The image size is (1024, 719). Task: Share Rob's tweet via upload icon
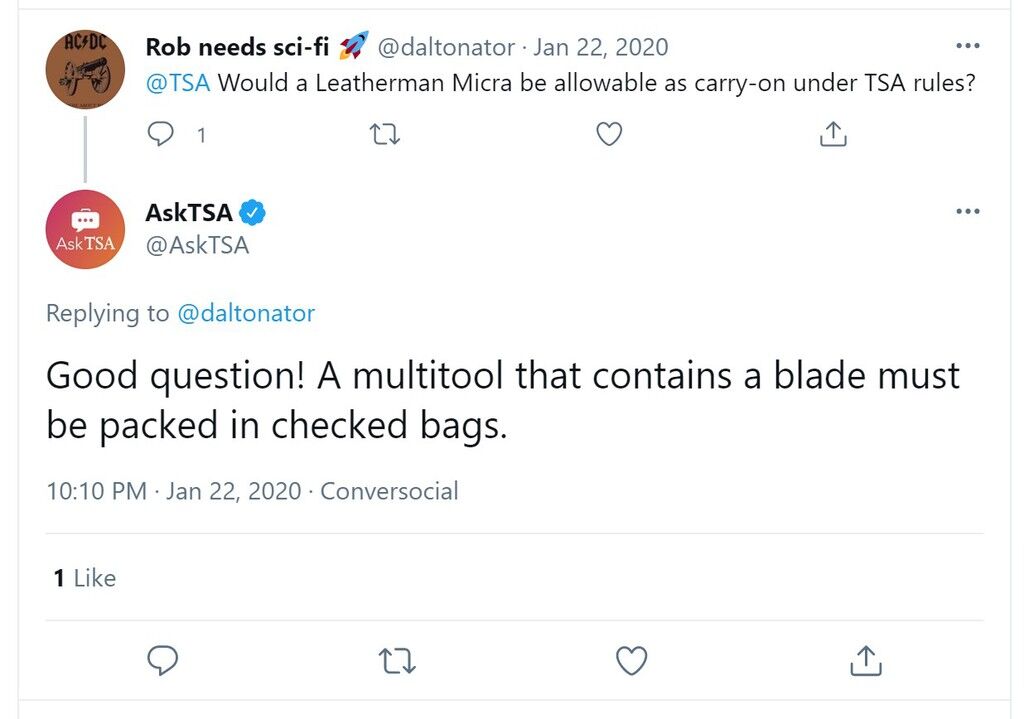833,134
